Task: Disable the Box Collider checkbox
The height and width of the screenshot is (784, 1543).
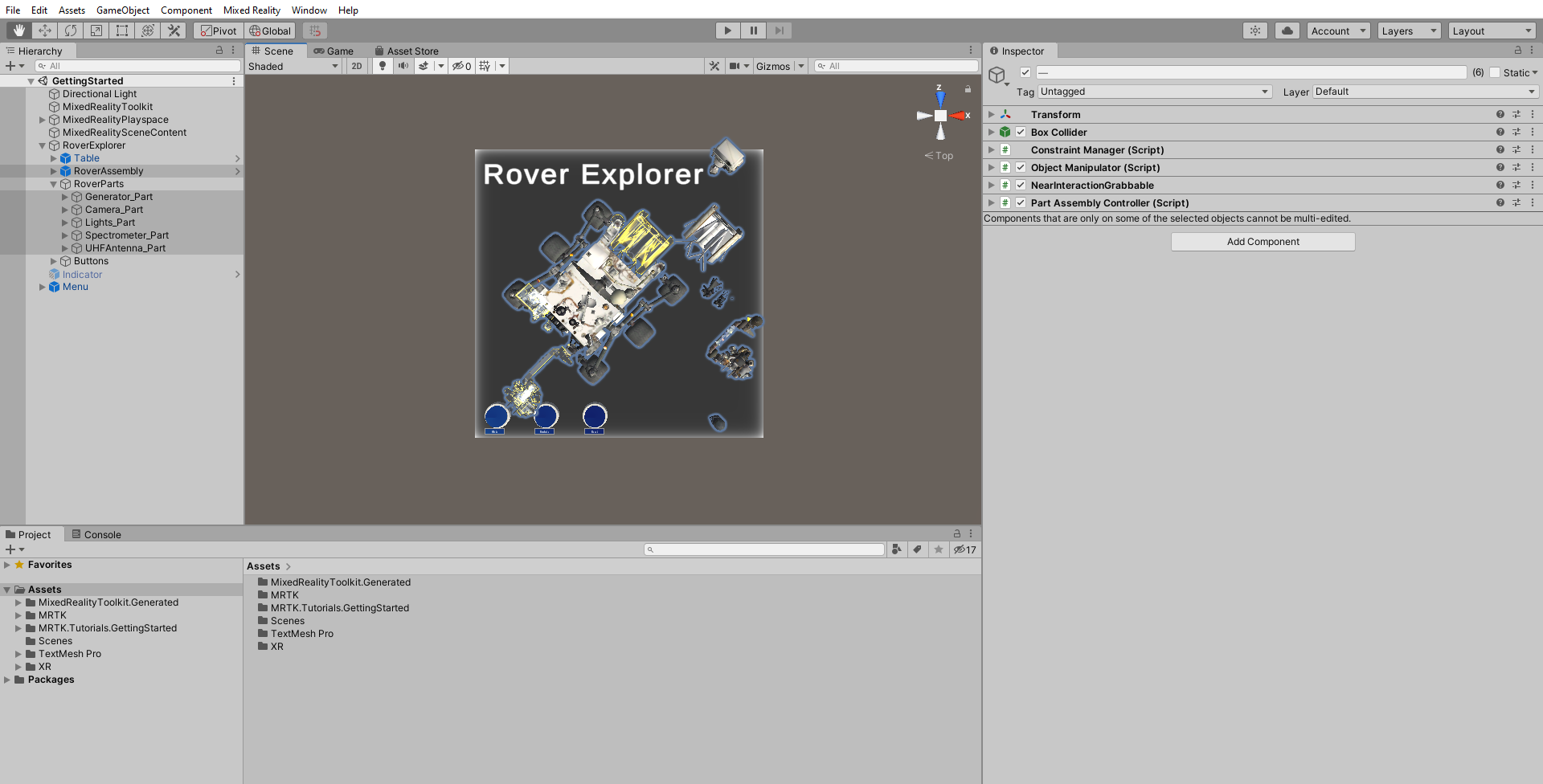Action: click(x=1021, y=133)
